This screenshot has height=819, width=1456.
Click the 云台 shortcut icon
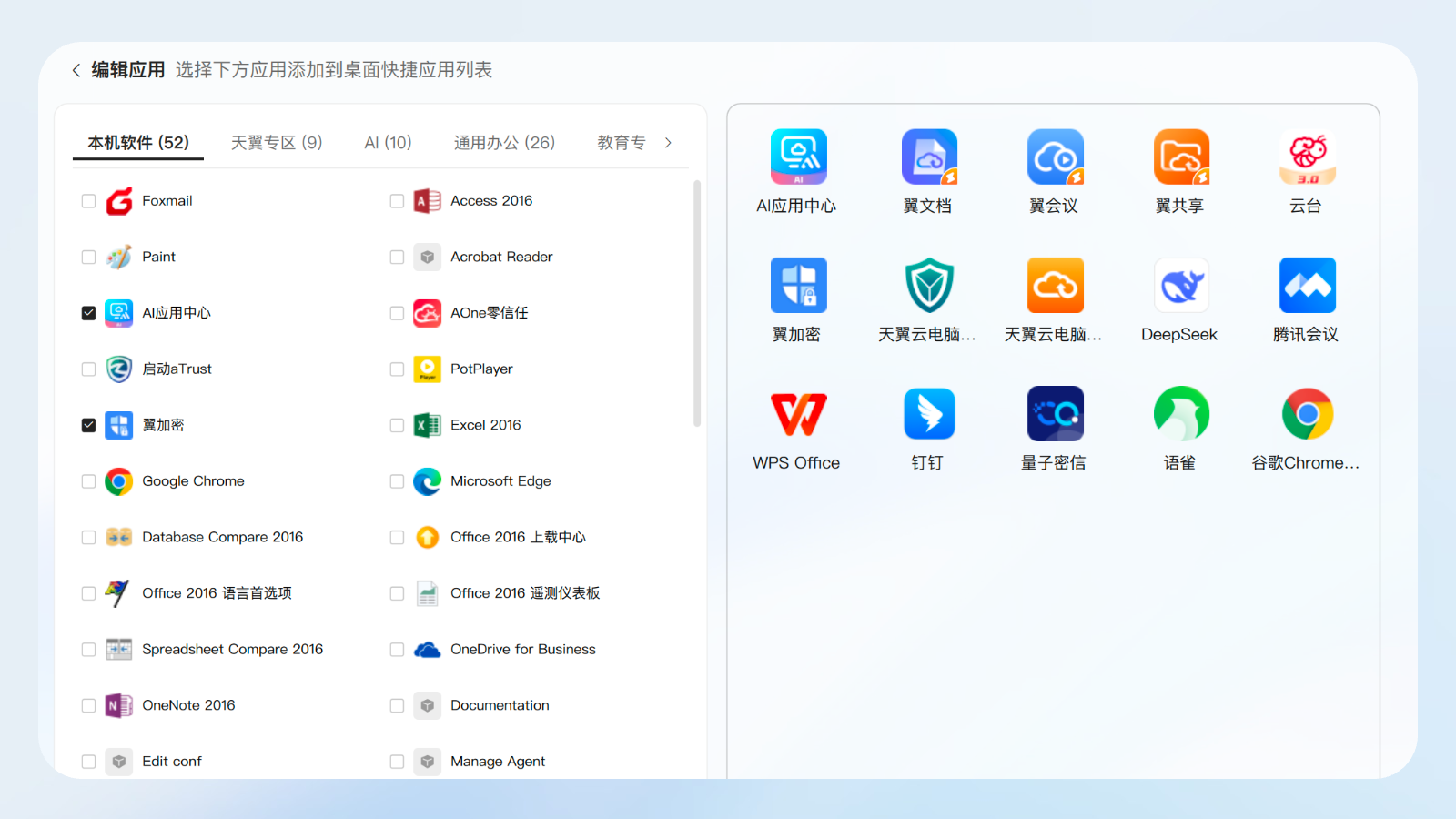coord(1307,157)
